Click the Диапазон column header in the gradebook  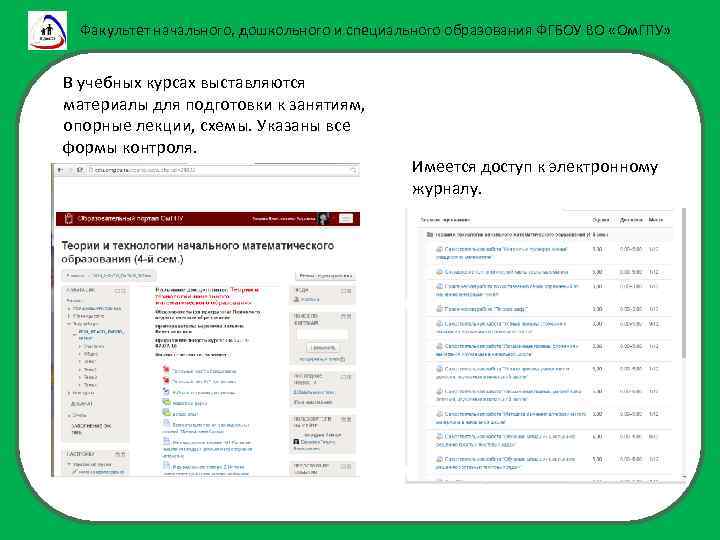click(x=630, y=220)
